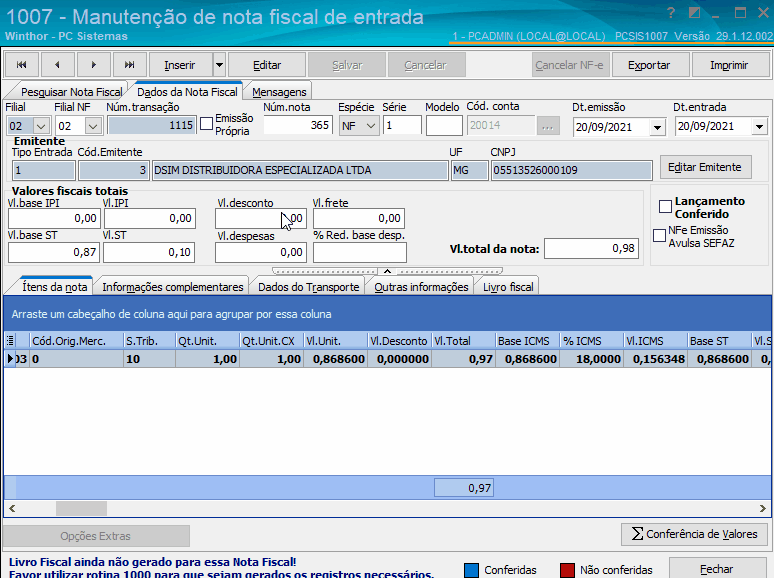Click the Inserir button

pyautogui.click(x=180, y=65)
